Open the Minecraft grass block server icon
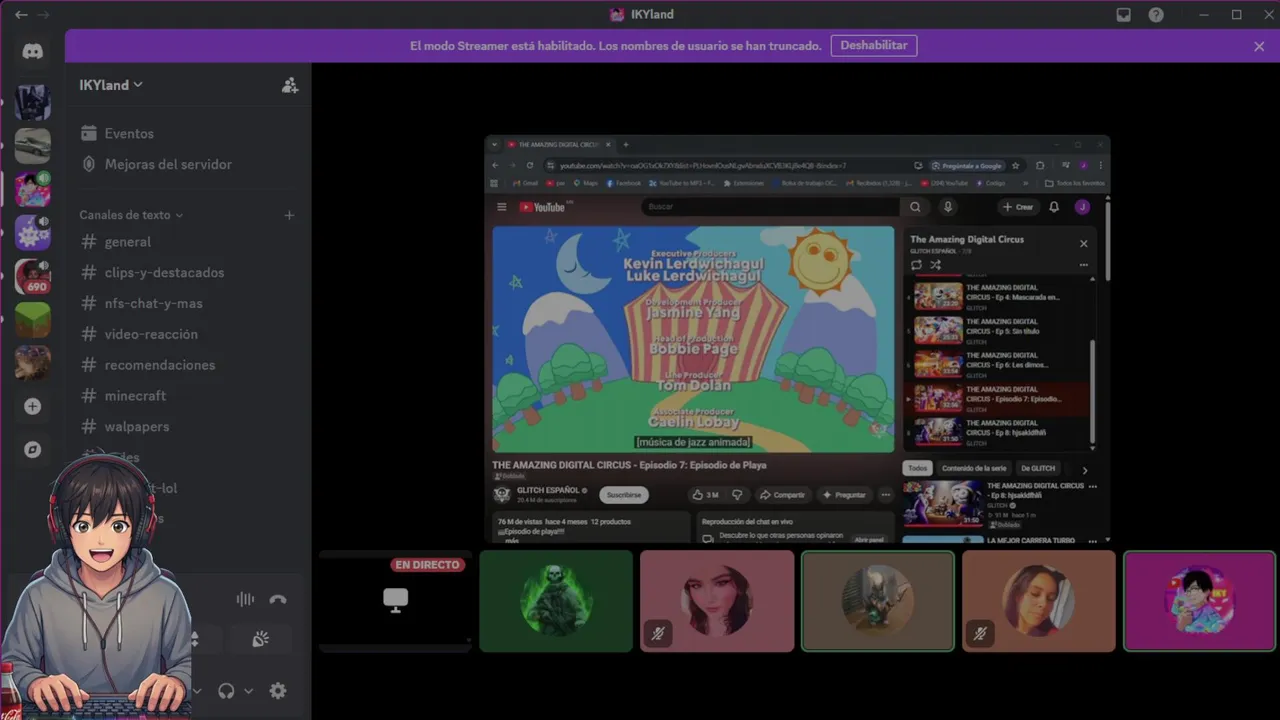 pos(32,320)
